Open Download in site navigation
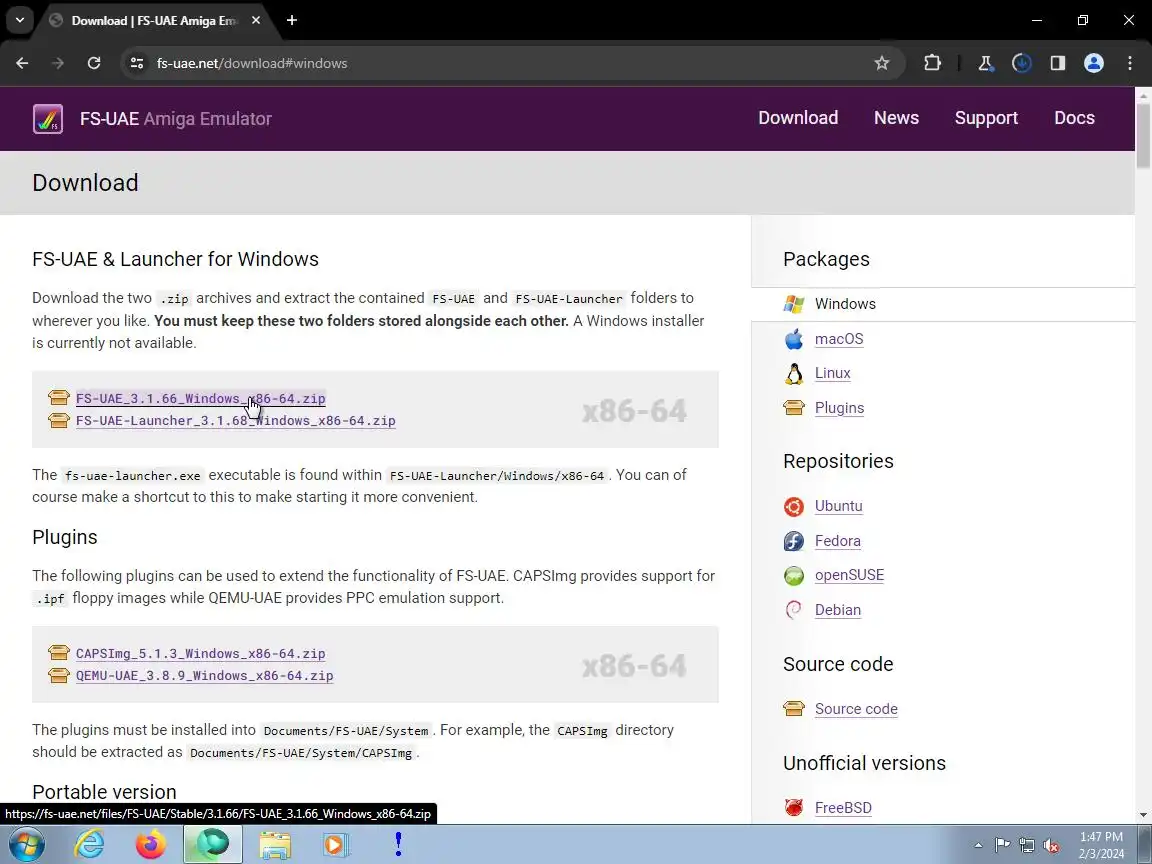Viewport: 1152px width, 864px height. click(798, 118)
